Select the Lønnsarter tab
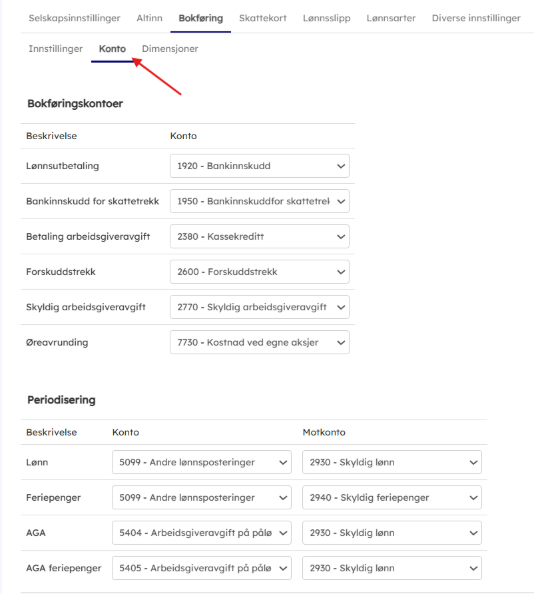The width and height of the screenshot is (534, 594). tap(391, 18)
